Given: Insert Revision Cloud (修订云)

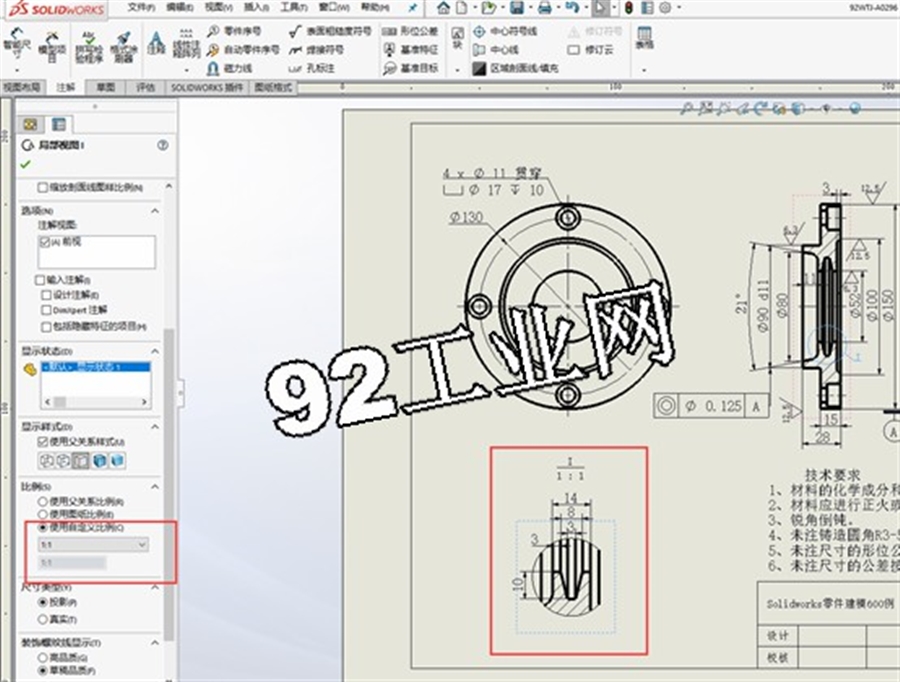Looking at the screenshot, I should tap(590, 50).
